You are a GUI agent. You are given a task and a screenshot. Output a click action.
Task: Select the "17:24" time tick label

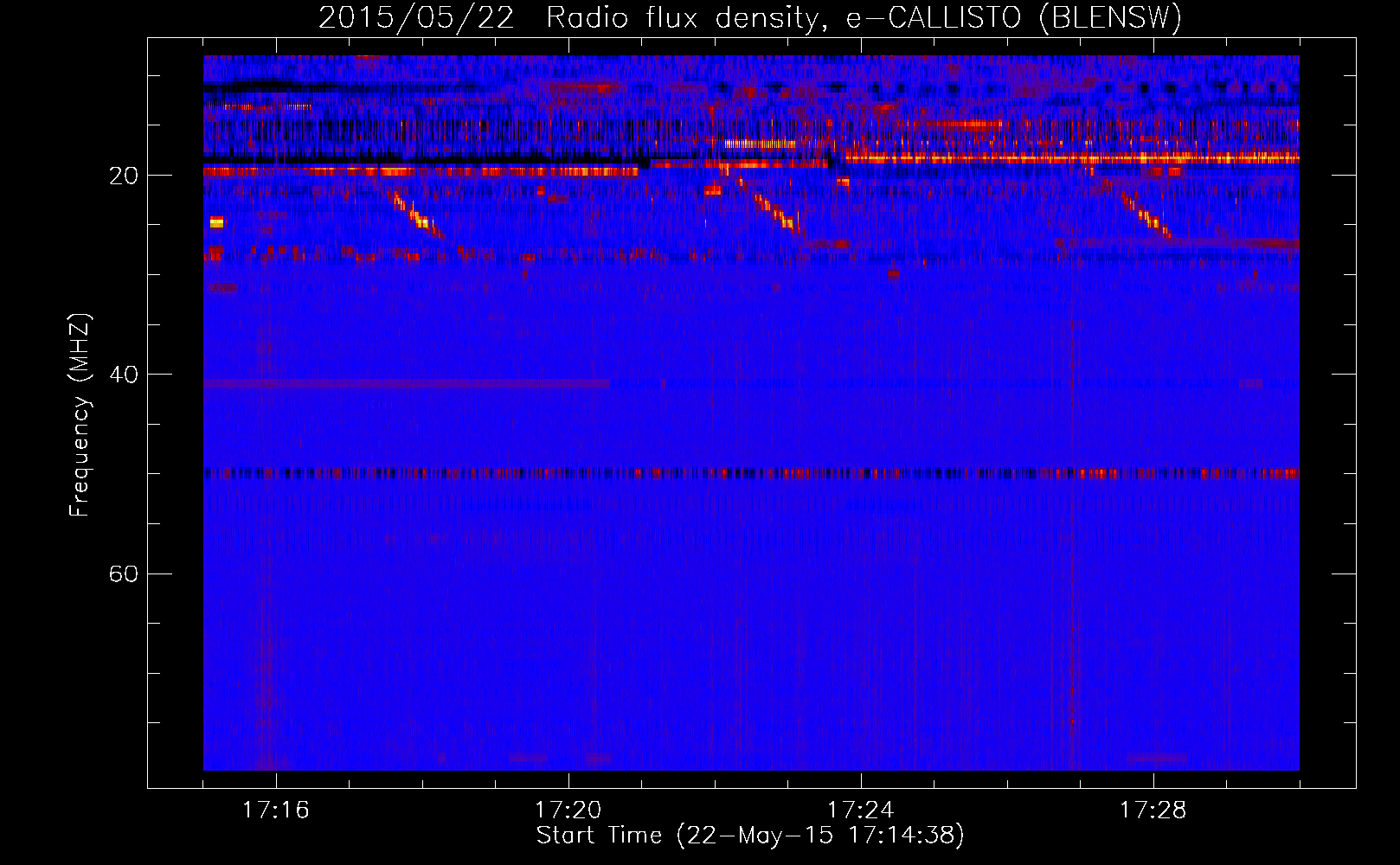pyautogui.click(x=861, y=811)
